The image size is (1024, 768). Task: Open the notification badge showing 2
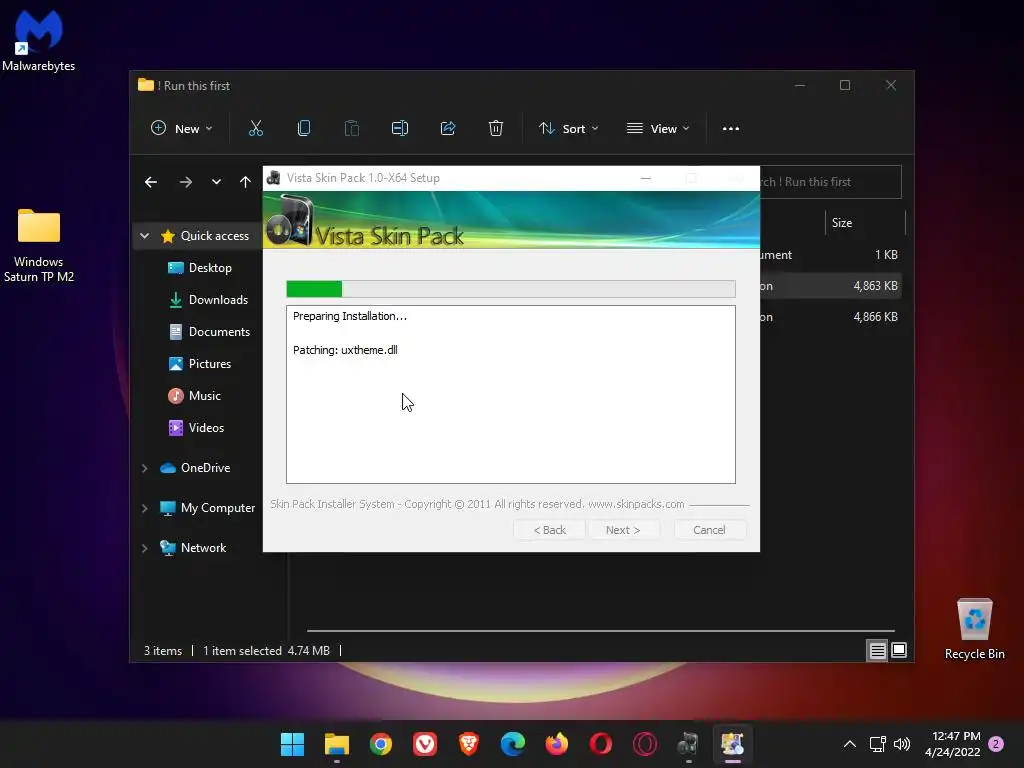[996, 744]
